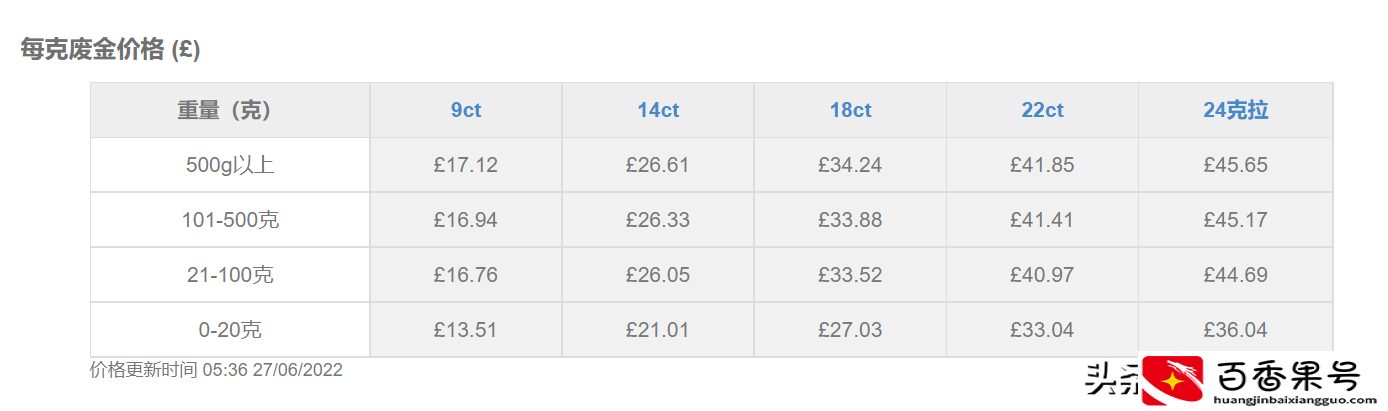The image size is (1388, 411).
Task: Click the £17.12 price cell
Action: click(x=466, y=165)
